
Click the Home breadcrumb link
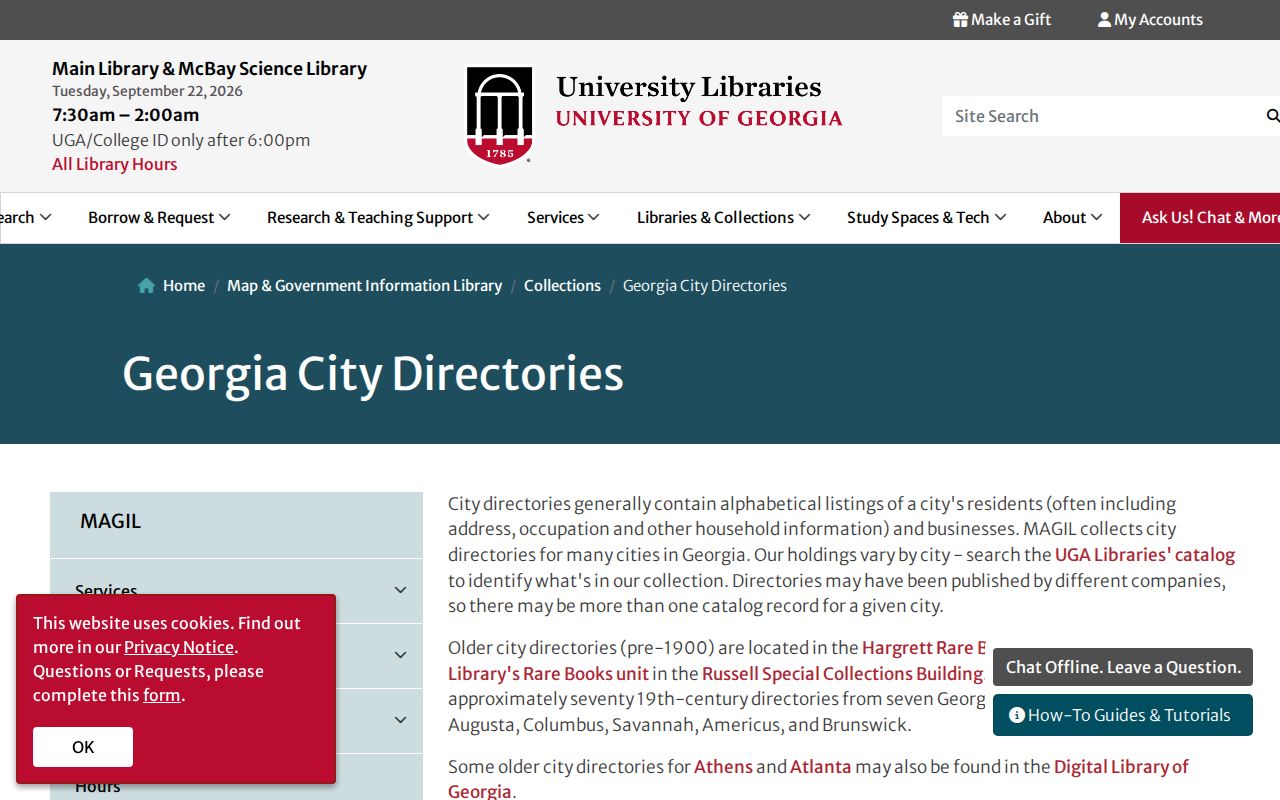(x=184, y=285)
